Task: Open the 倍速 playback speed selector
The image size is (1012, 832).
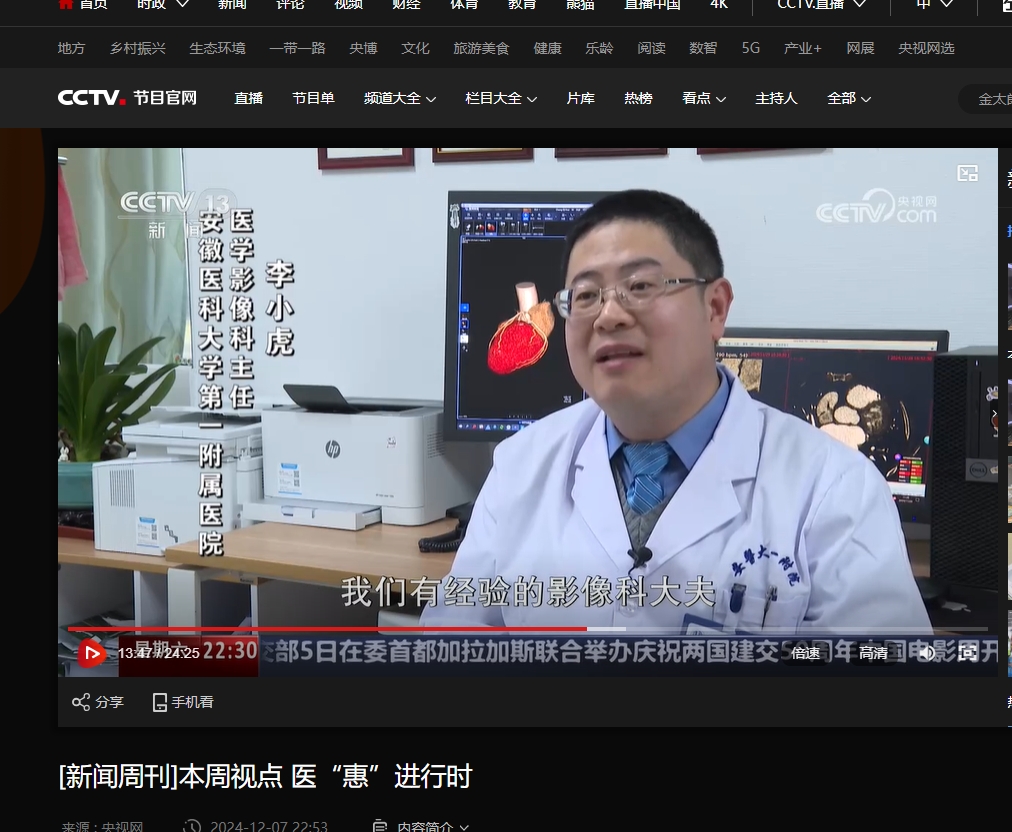Action: (805, 653)
